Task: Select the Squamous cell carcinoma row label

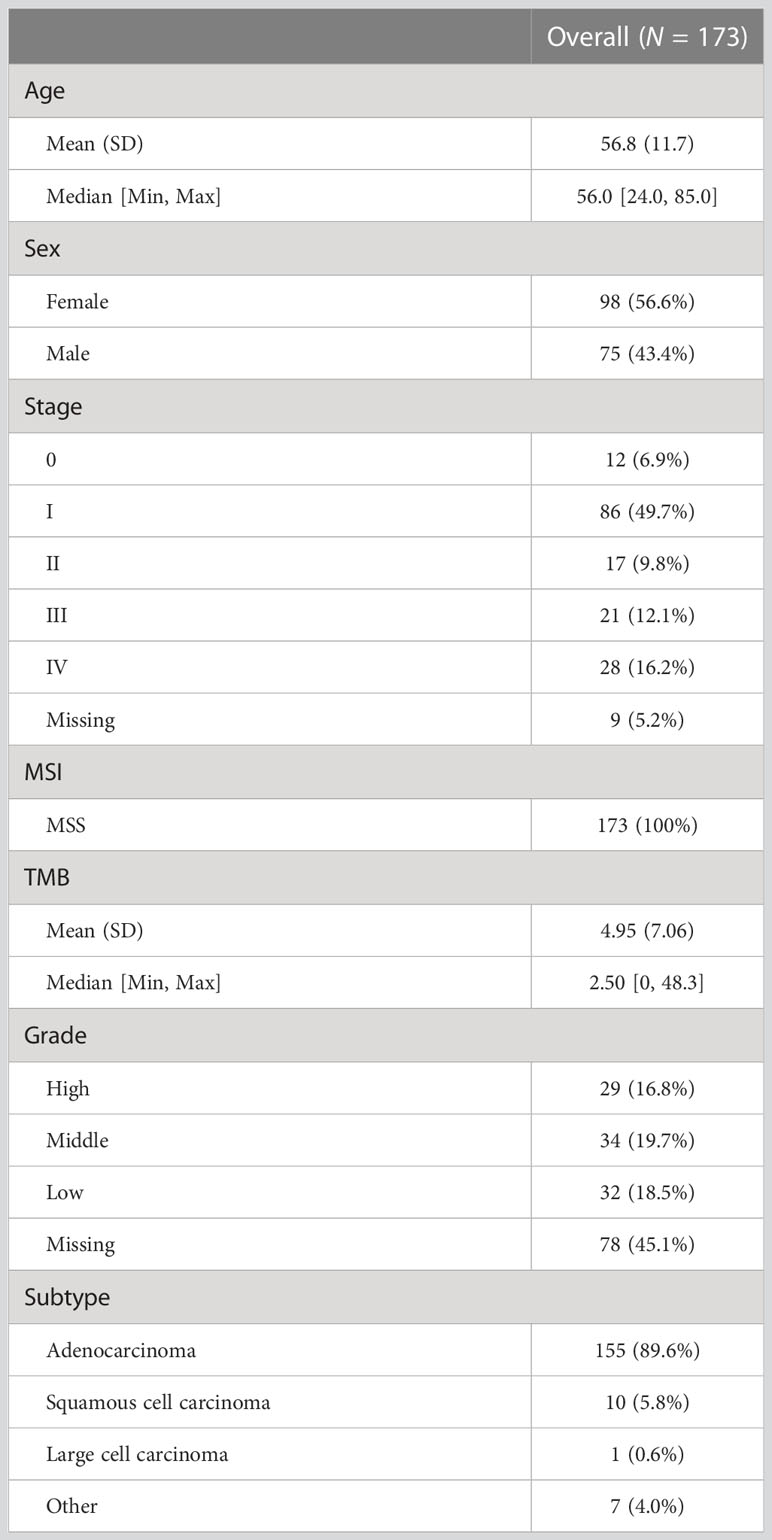Action: click(158, 1402)
